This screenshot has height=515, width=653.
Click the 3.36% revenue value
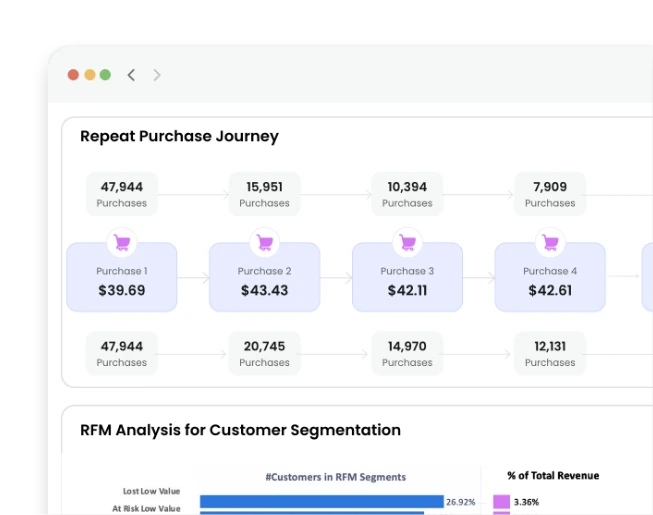pyautogui.click(x=526, y=502)
